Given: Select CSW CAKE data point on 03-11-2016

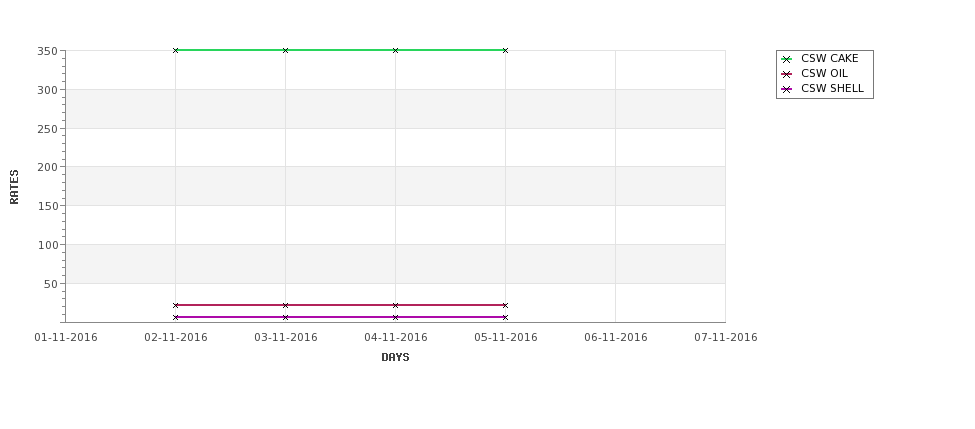Looking at the screenshot, I should (x=285, y=50).
